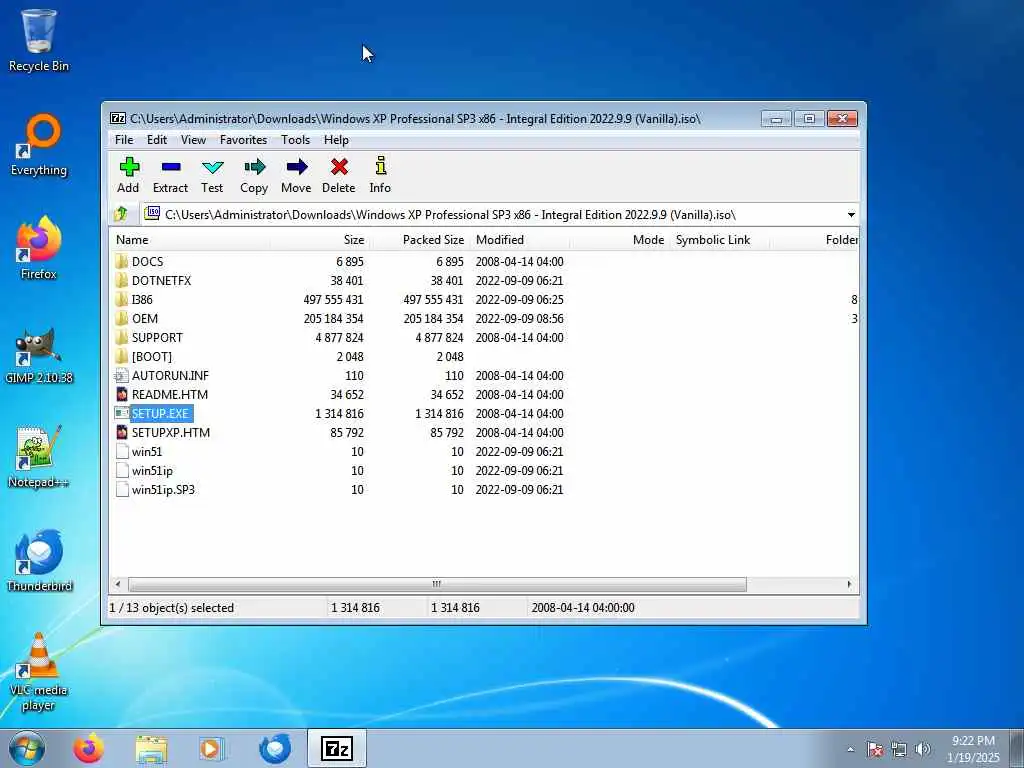Image resolution: width=1024 pixels, height=768 pixels.
Task: Open the Info toolbar icon
Action: pyautogui.click(x=381, y=167)
